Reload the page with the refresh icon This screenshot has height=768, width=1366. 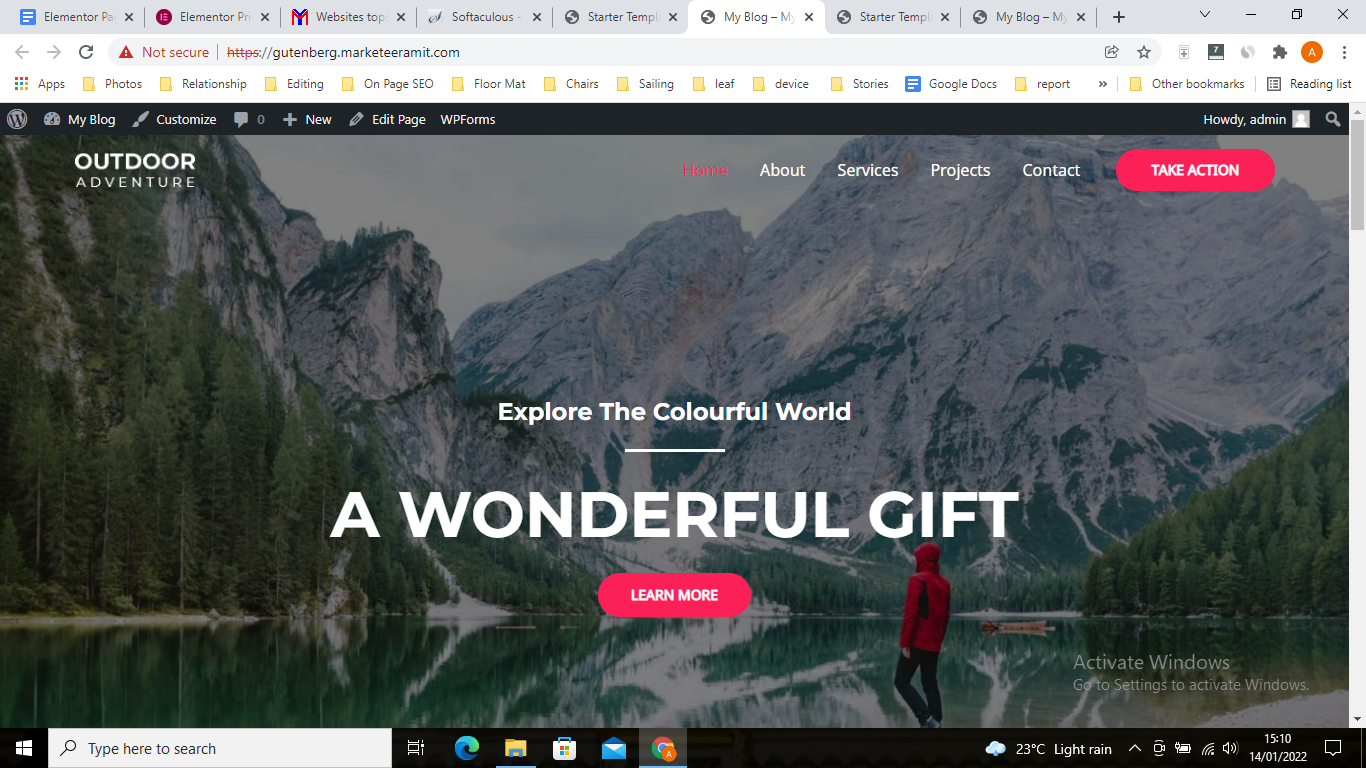tap(86, 52)
